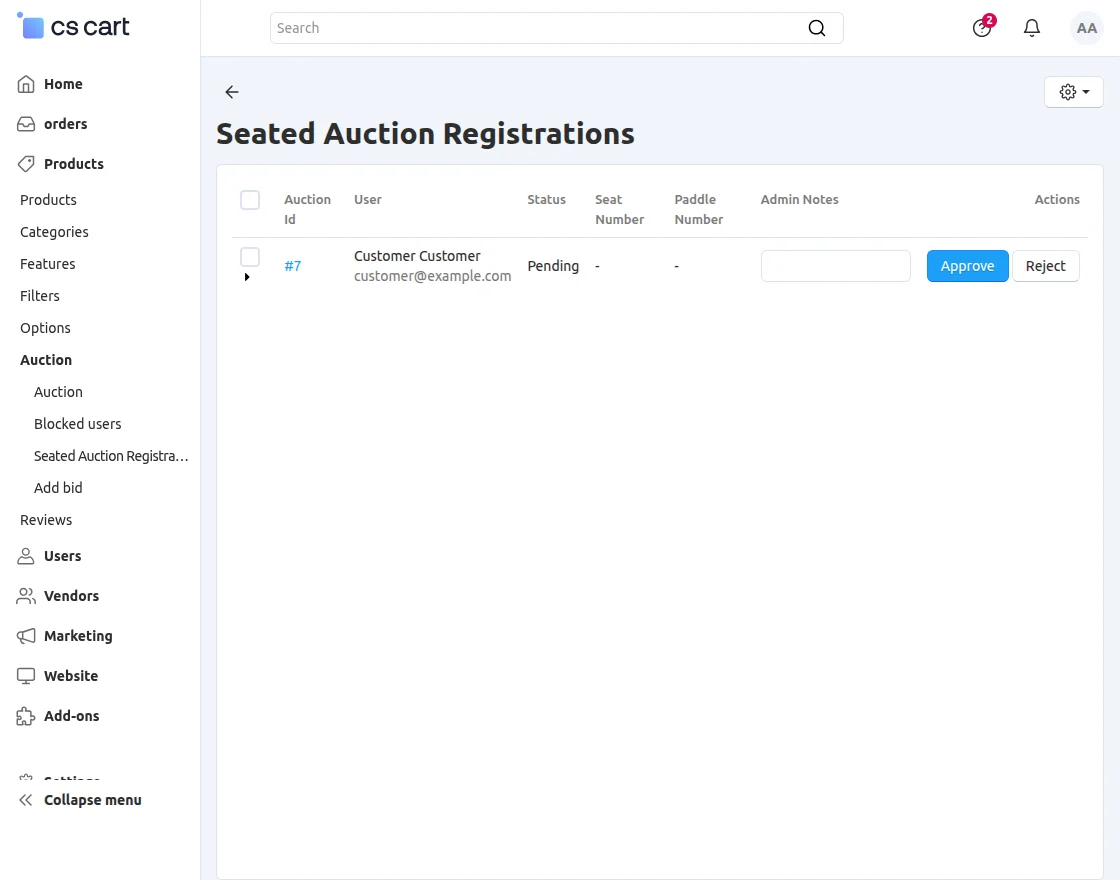Click the User column header

point(368,199)
